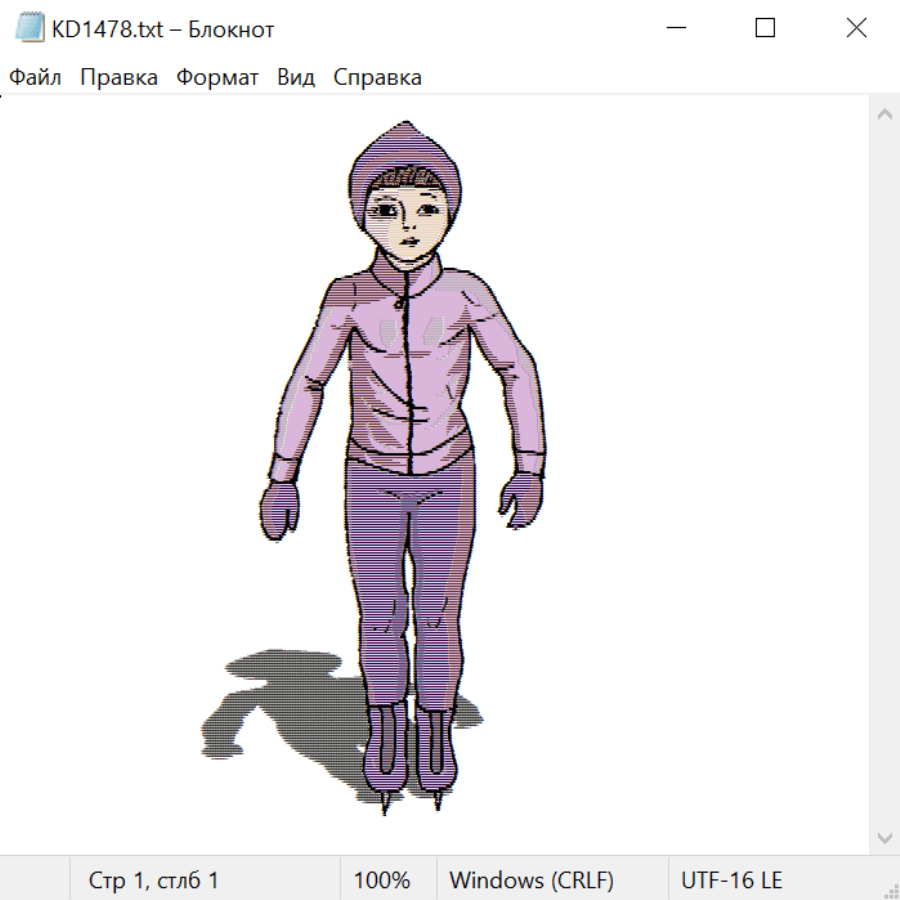Click the Notepad icon in title bar
Screen dimensions: 900x900
tap(28, 29)
